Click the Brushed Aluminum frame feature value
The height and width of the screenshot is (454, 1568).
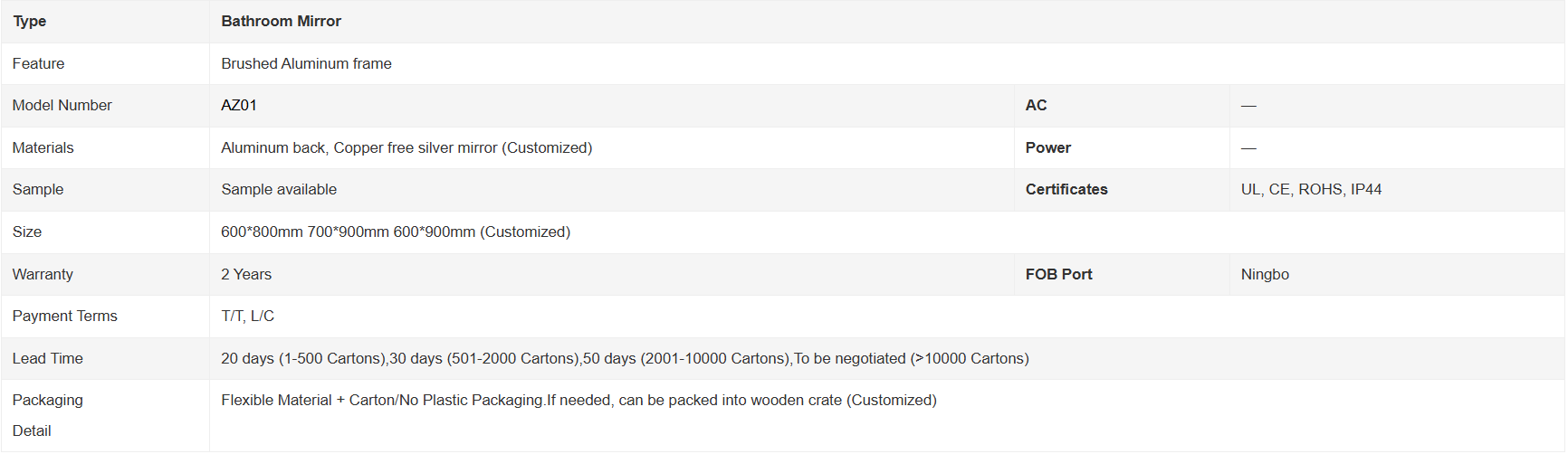[x=306, y=64]
